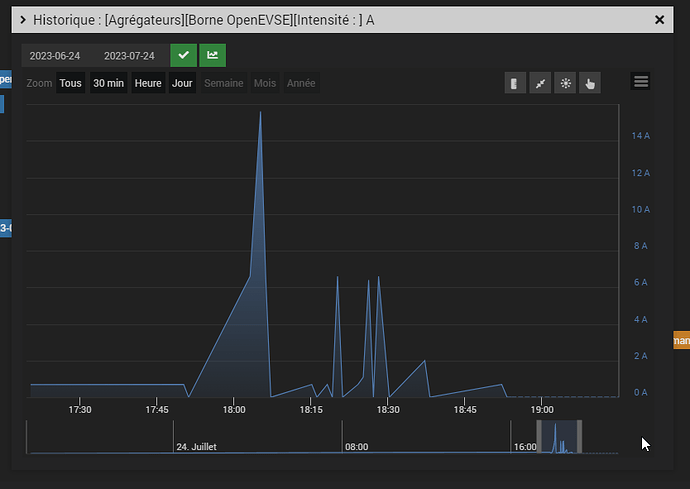Toggle the bar chart type icon
The width and height of the screenshot is (690, 489).
pyautogui.click(x=515, y=83)
